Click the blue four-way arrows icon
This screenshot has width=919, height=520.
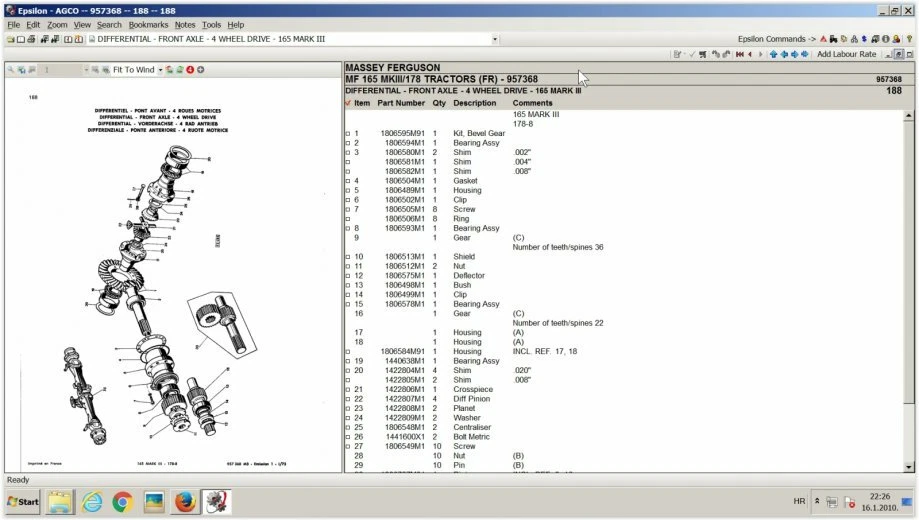pyautogui.click(x=805, y=54)
